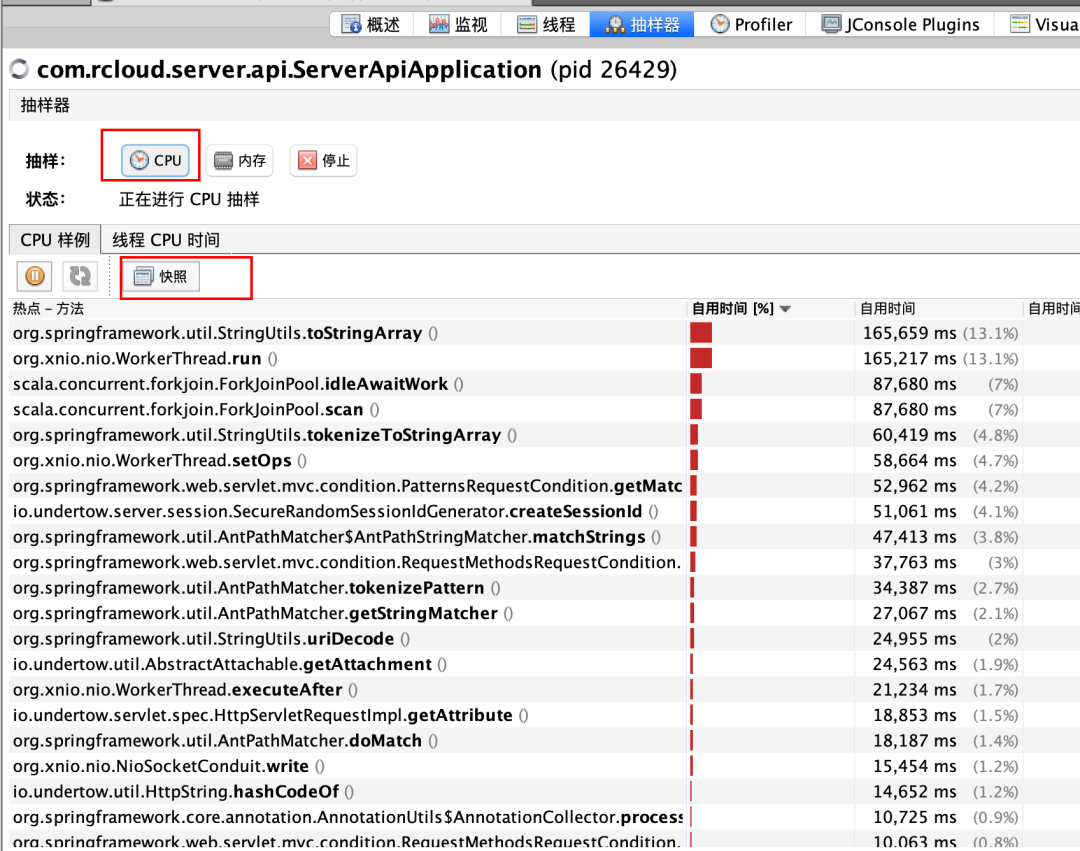Screen dimensions: 1080x851
Task: Open the JConsole Plugins tab
Action: click(901, 24)
